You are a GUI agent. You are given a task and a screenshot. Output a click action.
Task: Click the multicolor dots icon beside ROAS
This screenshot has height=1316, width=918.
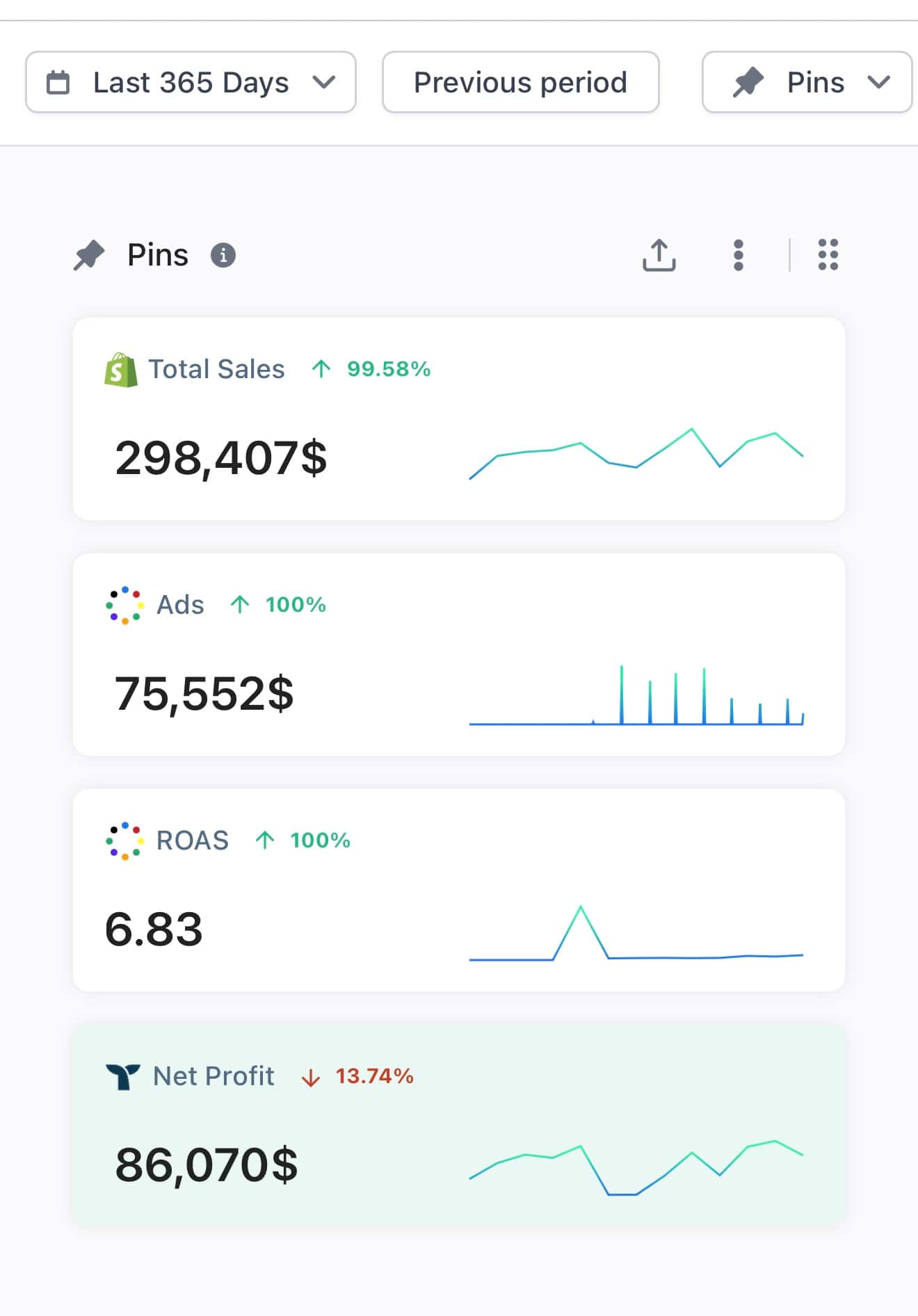(124, 840)
